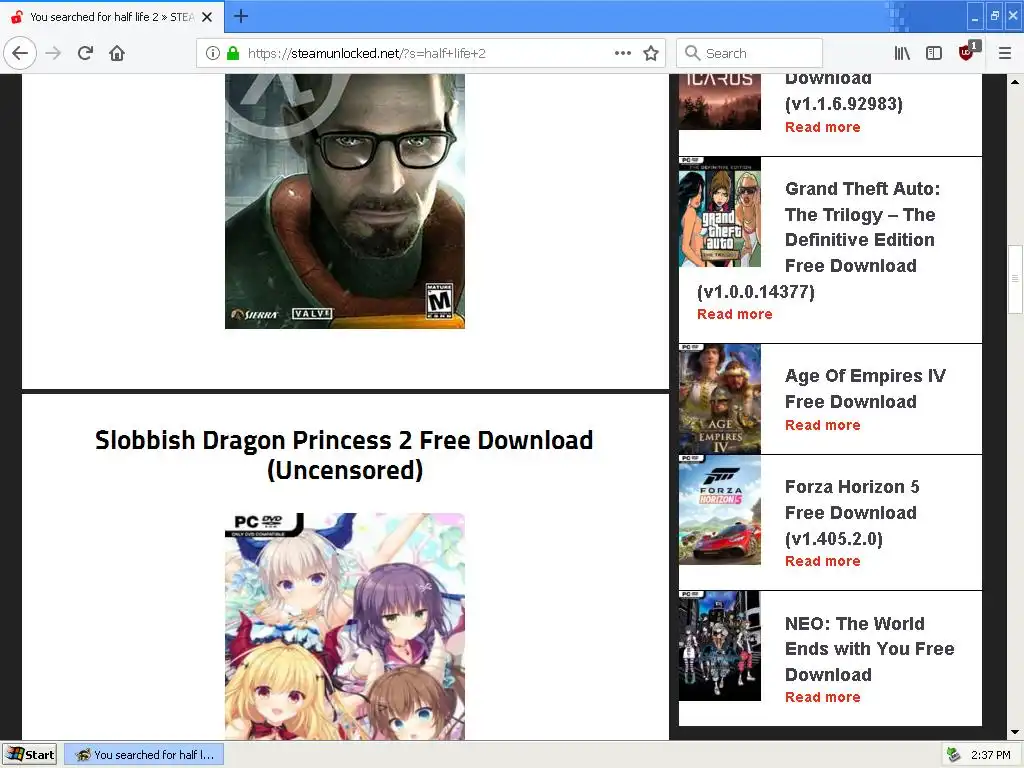
Task: Open the uBlock Origin extension icon
Action: [x=967, y=52]
